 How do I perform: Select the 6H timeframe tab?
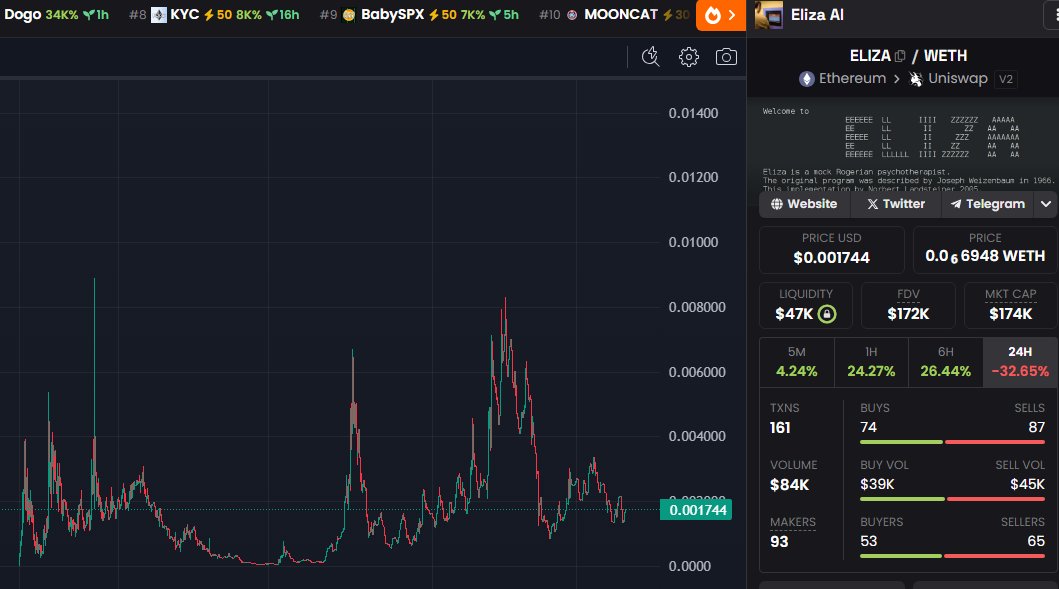point(946,362)
